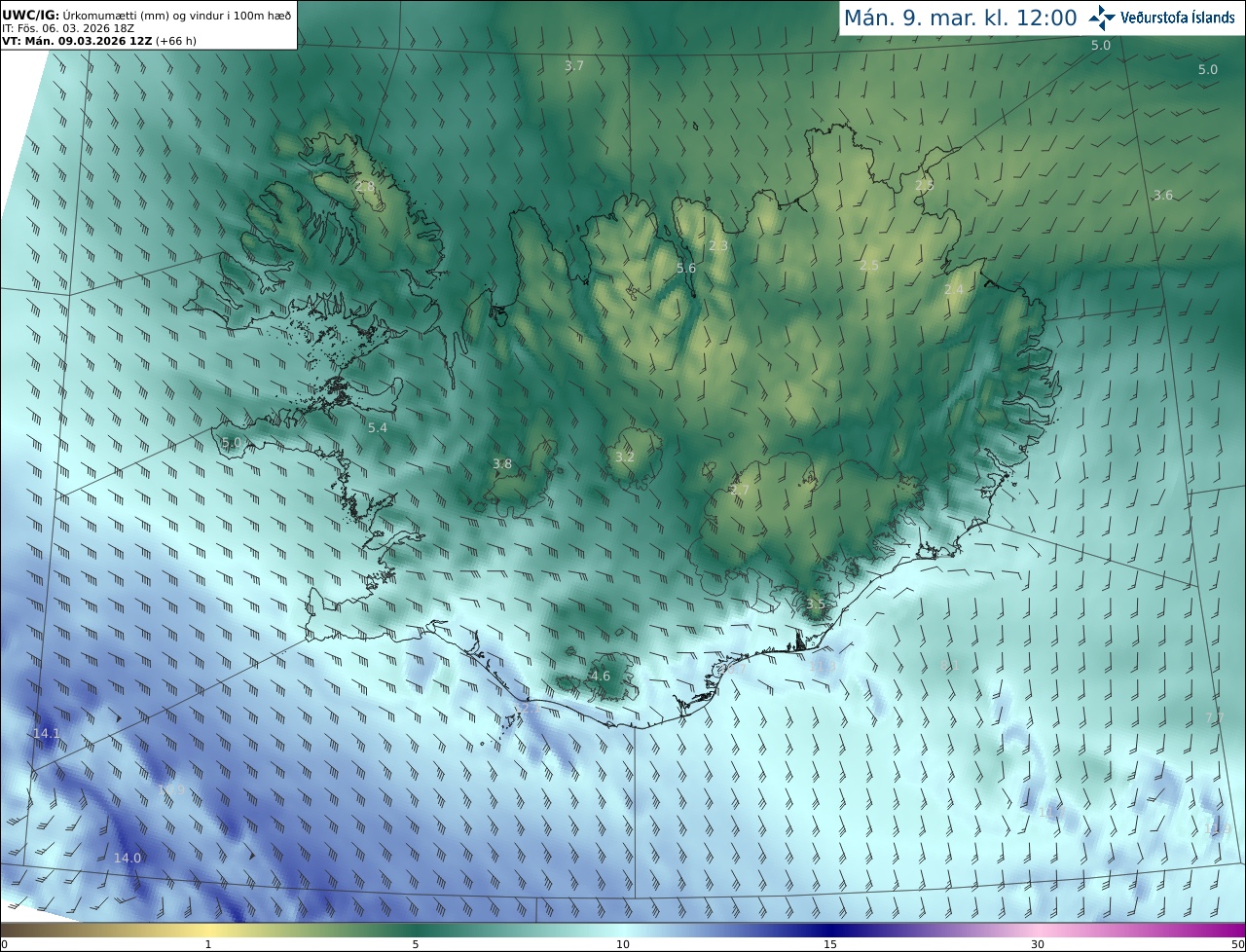Click the 5.6 value label

pos(686,269)
